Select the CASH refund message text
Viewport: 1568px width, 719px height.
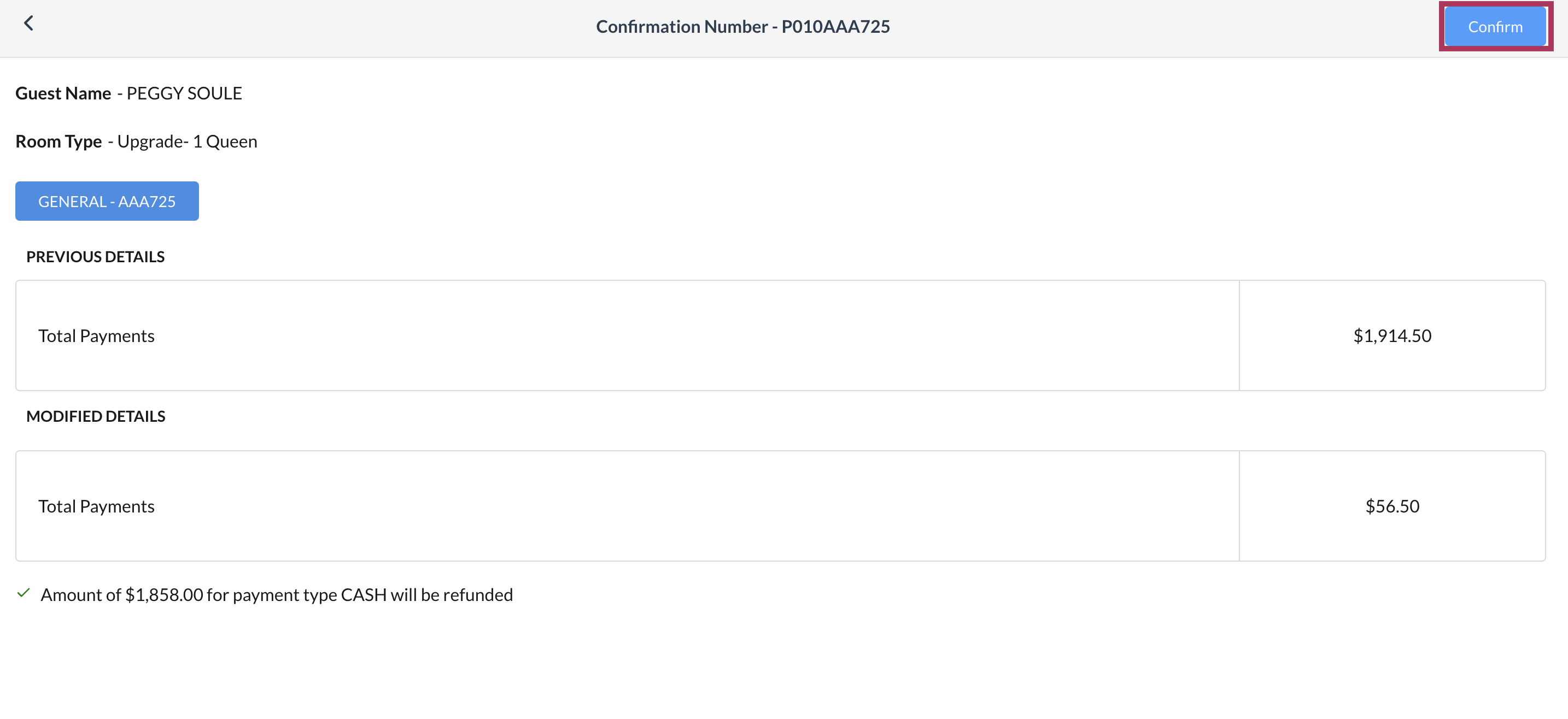[x=277, y=594]
